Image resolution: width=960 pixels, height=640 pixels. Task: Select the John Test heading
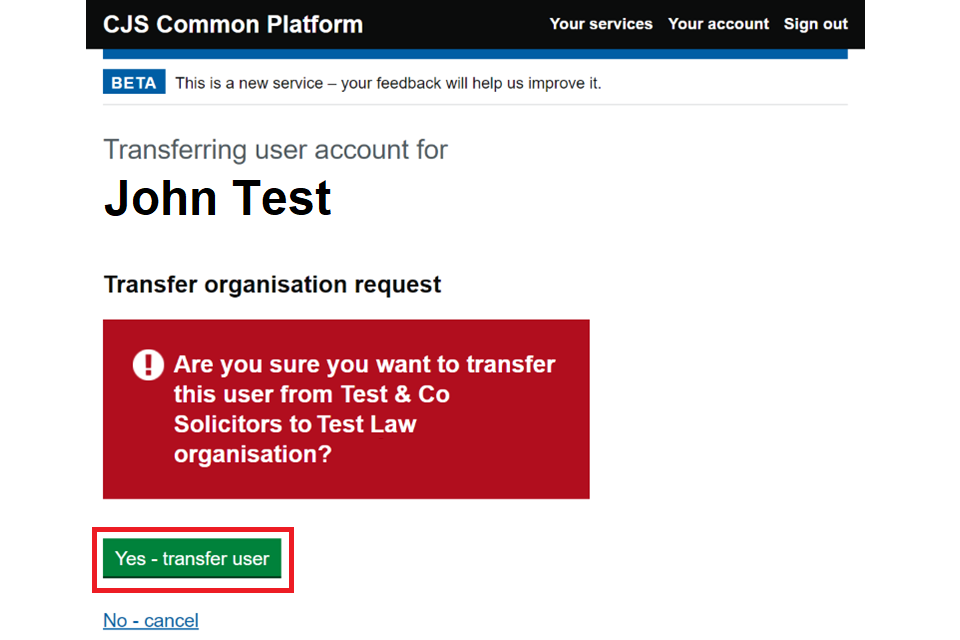tap(217, 197)
